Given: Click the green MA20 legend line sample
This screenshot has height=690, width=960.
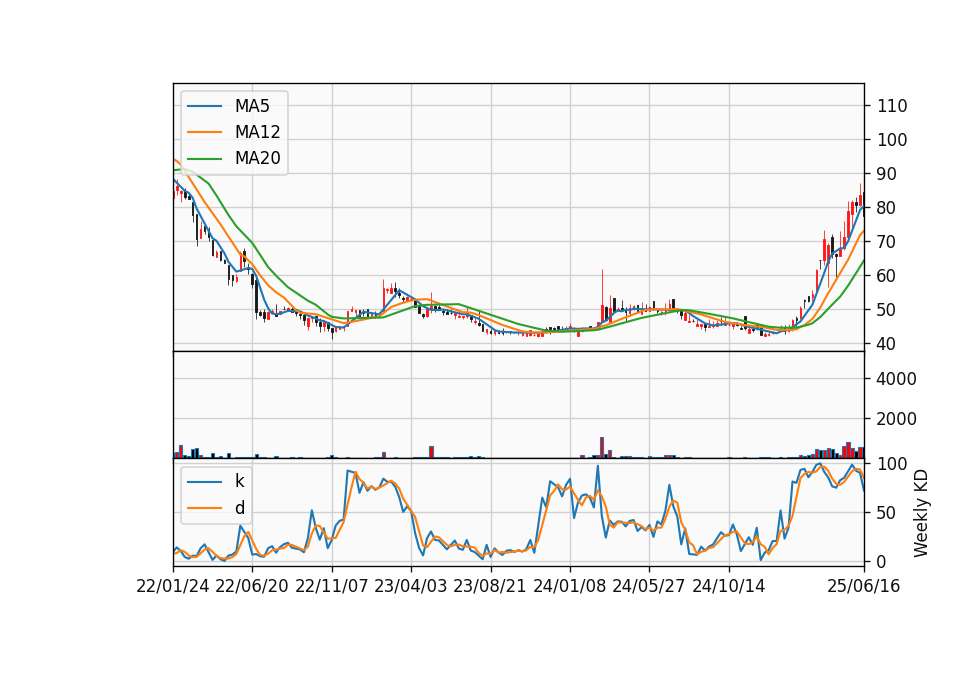Looking at the screenshot, I should click(x=204, y=158).
